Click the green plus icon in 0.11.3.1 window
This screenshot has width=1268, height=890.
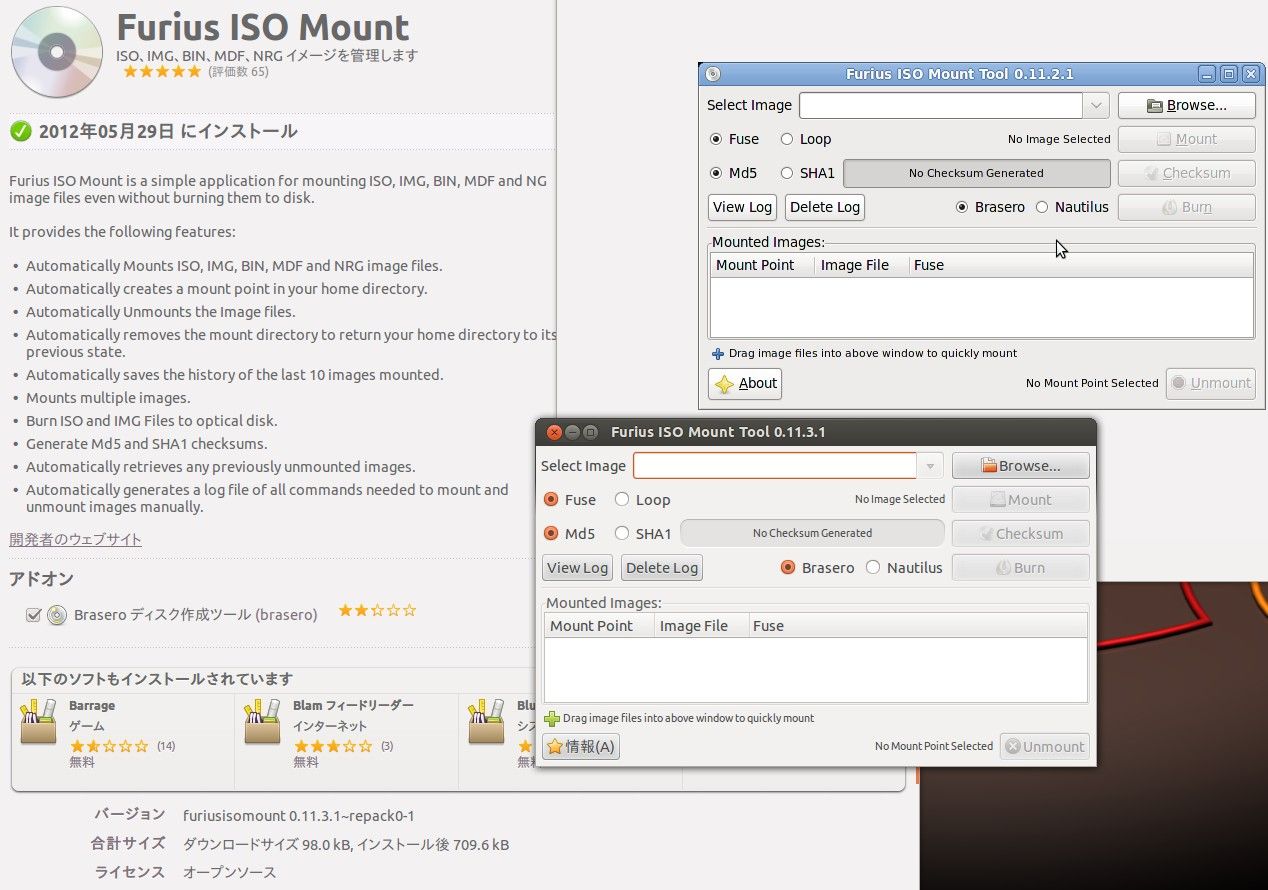coord(551,718)
